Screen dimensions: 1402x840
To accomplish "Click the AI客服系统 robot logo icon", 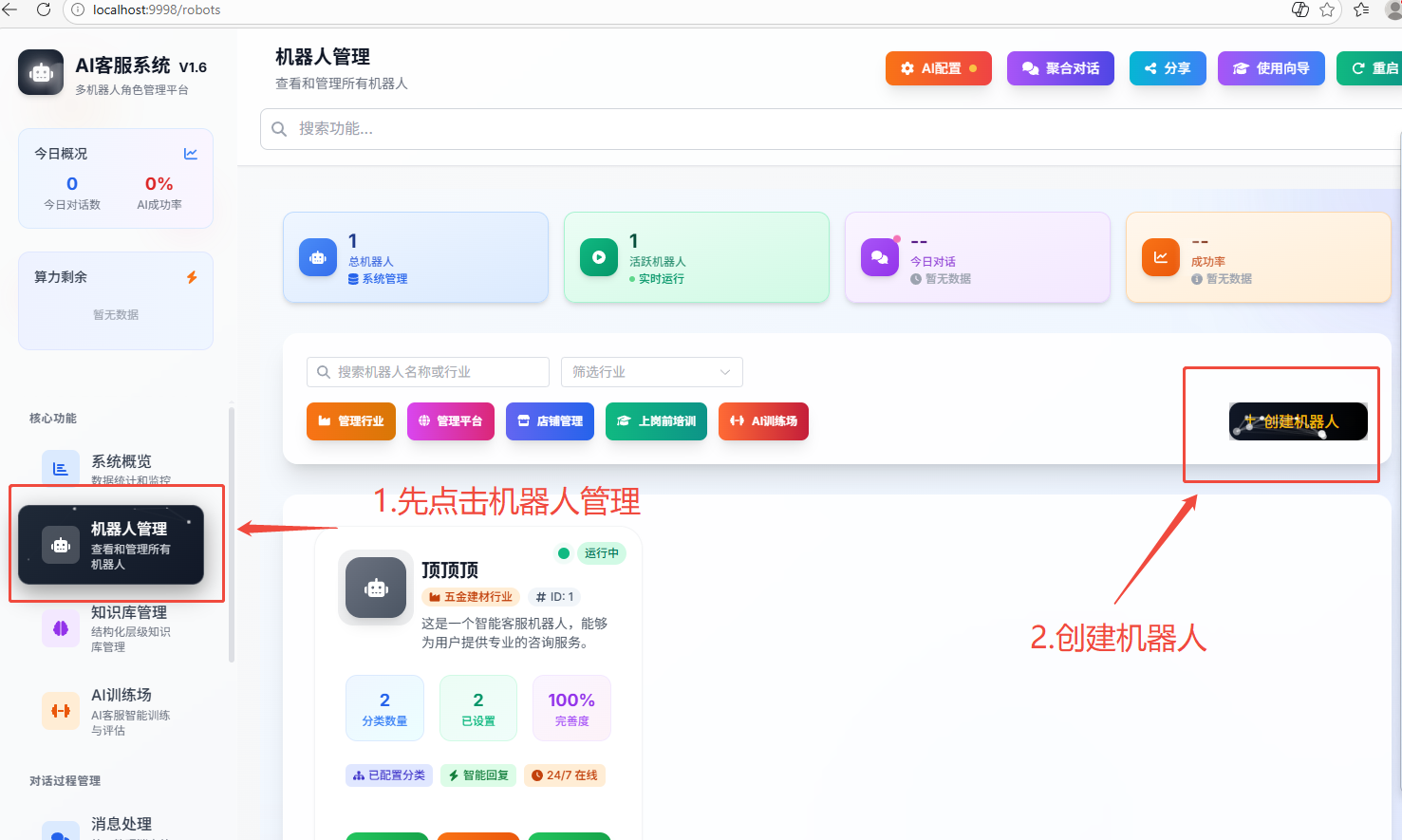I will click(41, 73).
